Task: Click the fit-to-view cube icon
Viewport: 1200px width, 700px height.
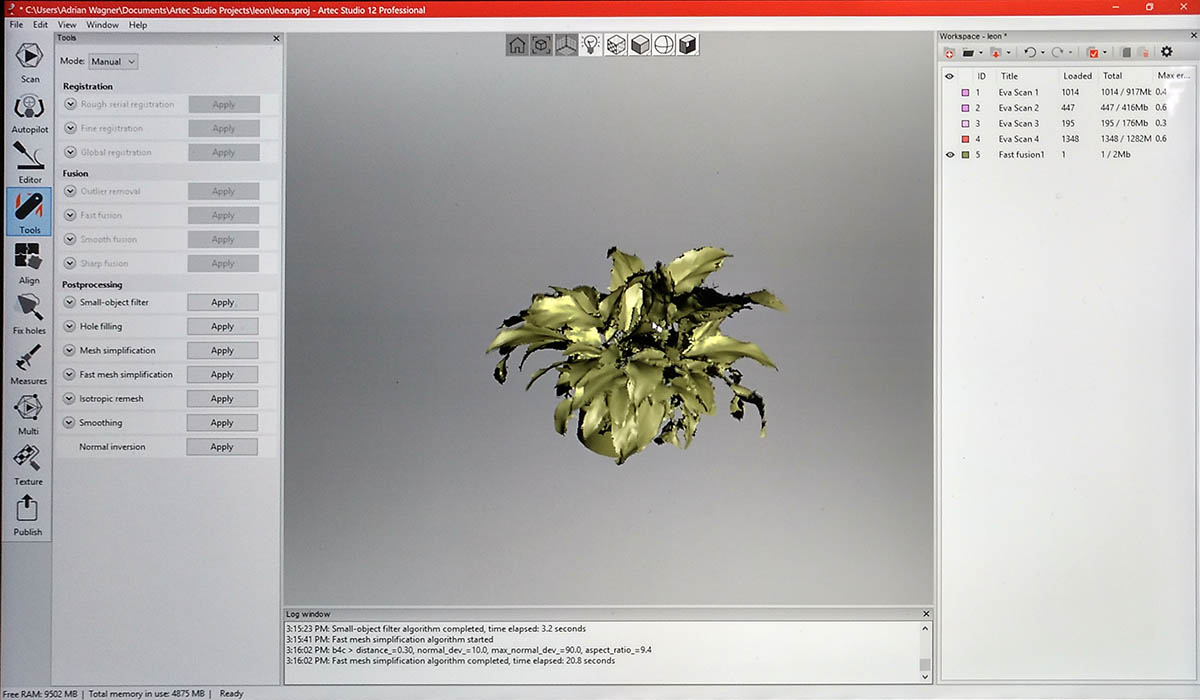Action: pos(541,44)
